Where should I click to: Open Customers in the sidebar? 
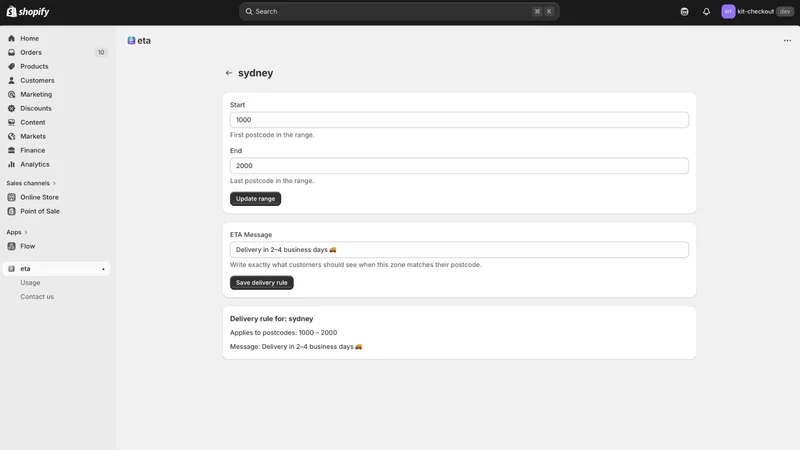[x=37, y=81]
